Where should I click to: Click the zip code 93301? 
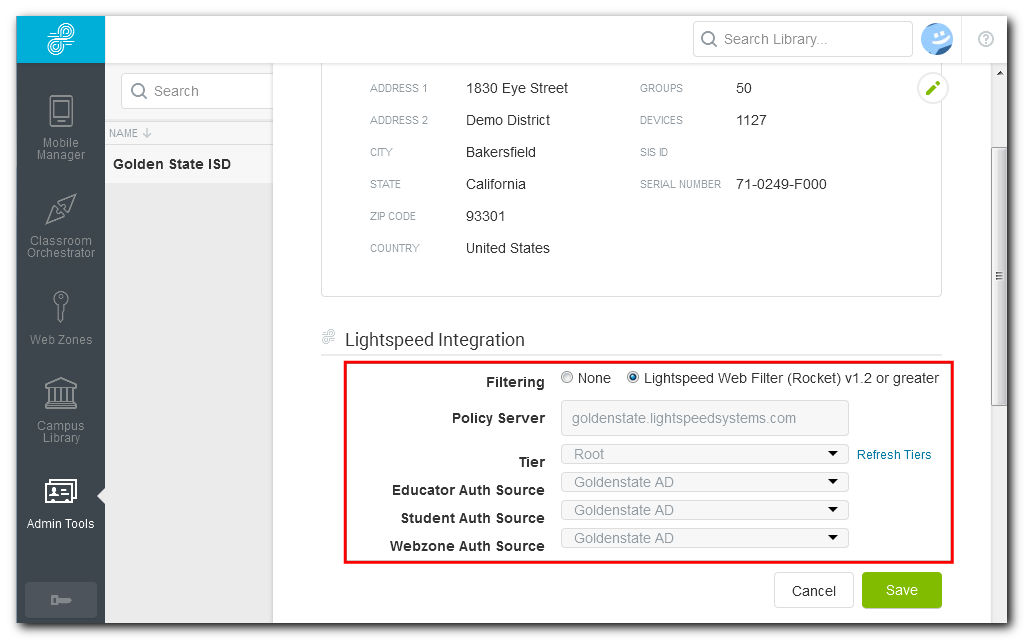[485, 216]
